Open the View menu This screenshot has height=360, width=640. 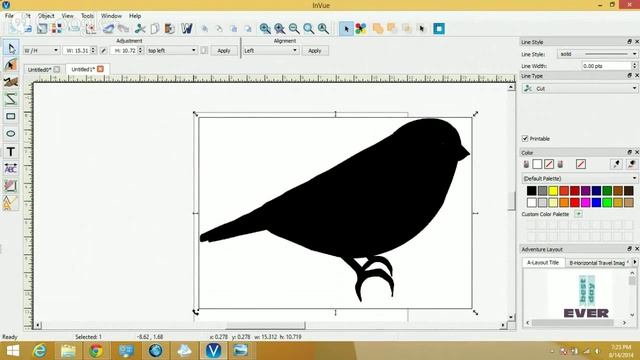(x=68, y=16)
